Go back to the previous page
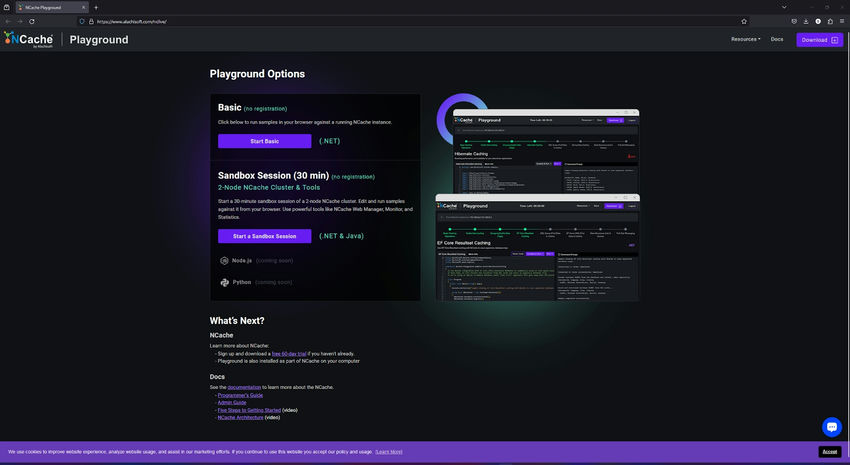 point(8,21)
